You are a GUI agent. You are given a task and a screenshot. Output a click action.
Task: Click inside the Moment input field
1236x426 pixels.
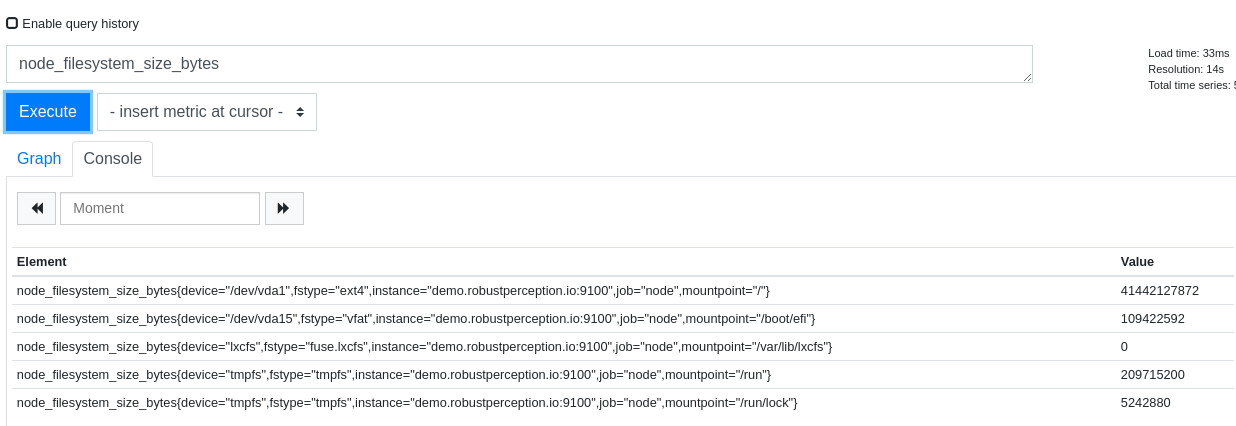coord(160,208)
